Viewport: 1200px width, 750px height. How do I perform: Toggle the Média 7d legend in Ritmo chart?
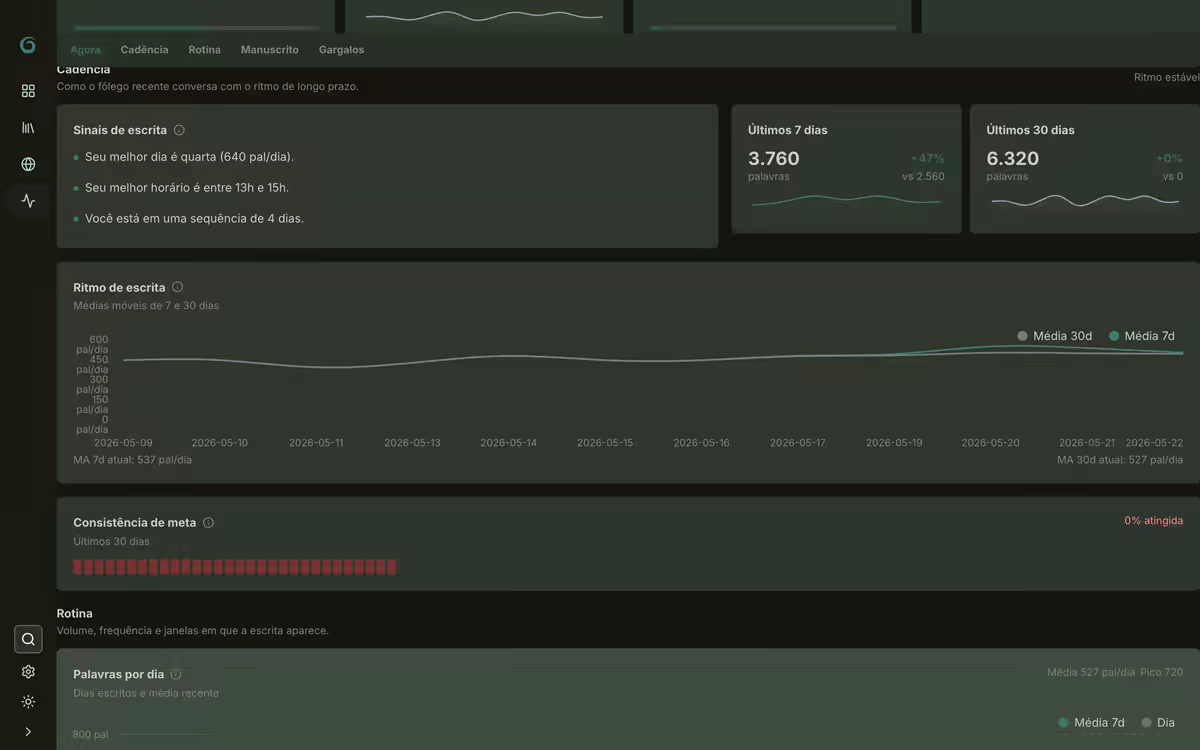(x=1141, y=336)
